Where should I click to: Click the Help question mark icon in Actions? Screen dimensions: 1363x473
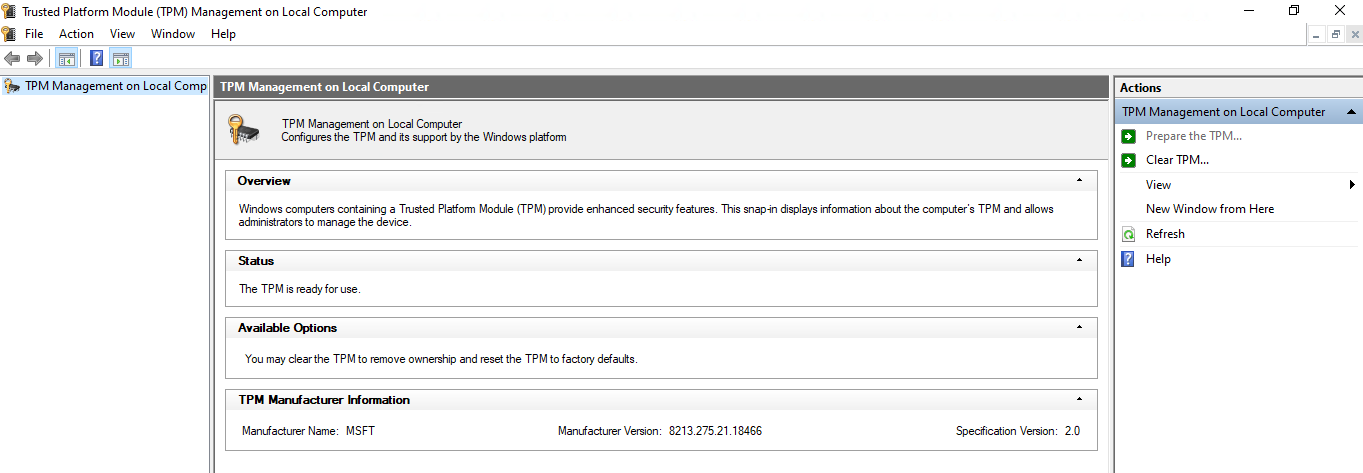coord(1128,259)
